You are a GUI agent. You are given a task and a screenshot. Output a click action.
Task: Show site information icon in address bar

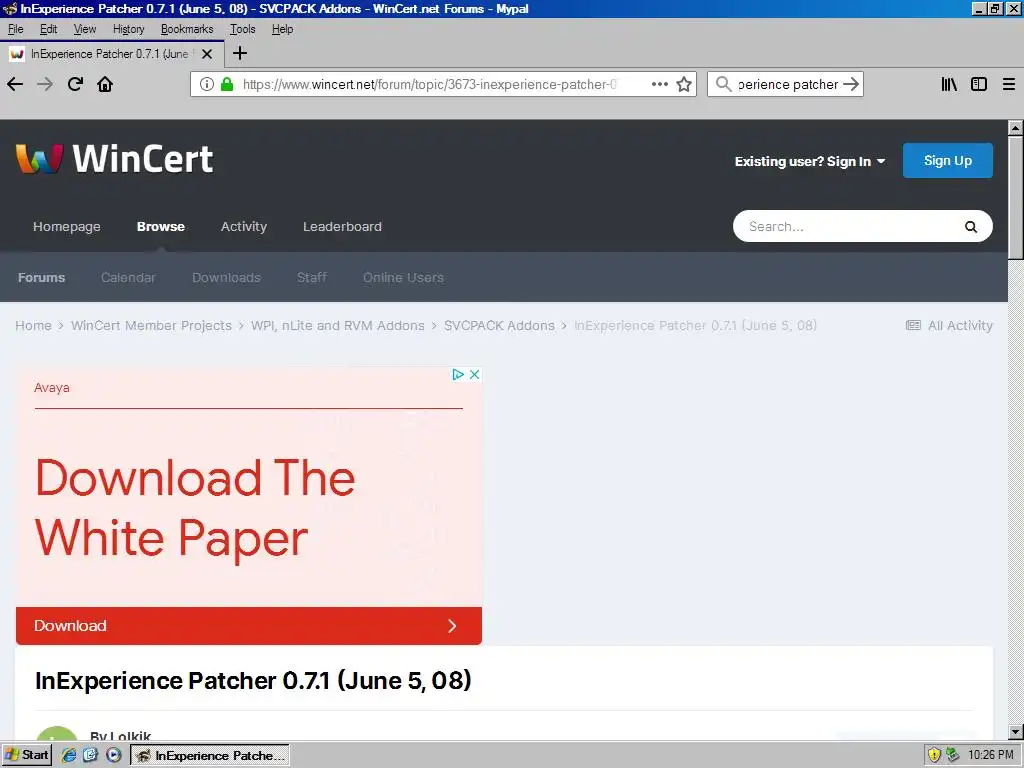point(206,84)
